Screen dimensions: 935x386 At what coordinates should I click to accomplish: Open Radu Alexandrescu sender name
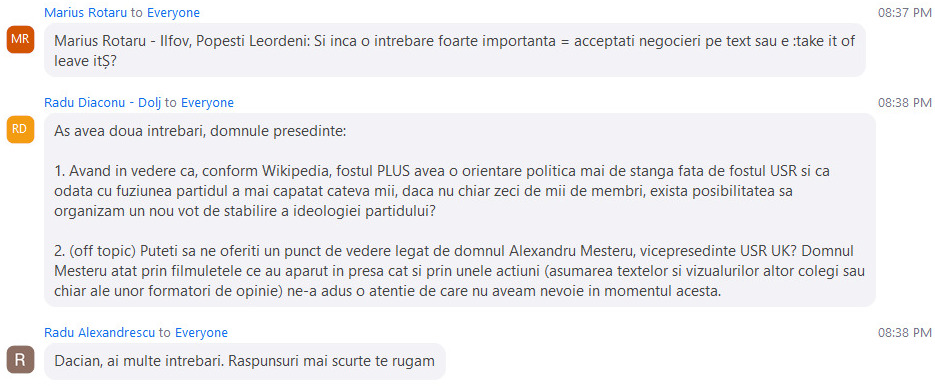coord(100,332)
